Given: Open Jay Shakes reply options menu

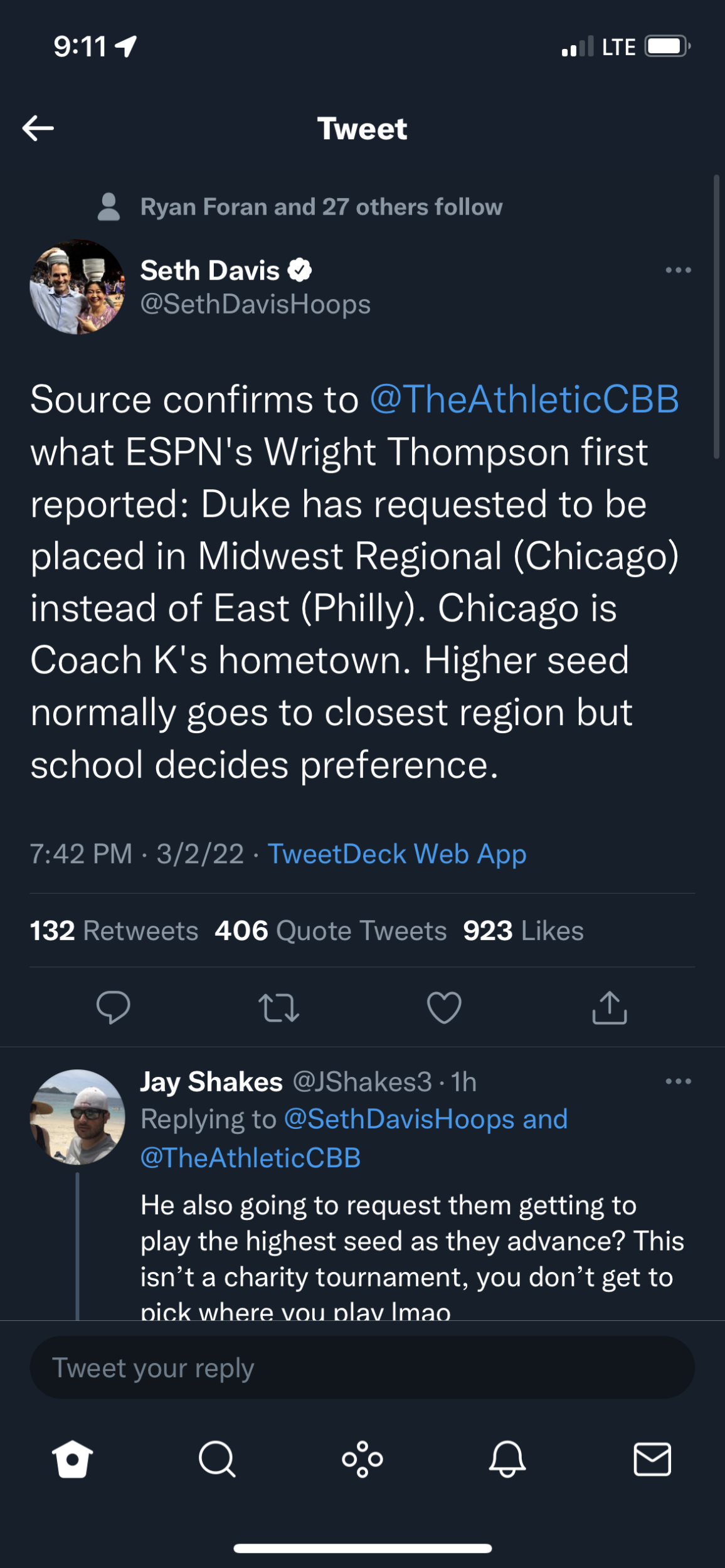Looking at the screenshot, I should tap(678, 1081).
